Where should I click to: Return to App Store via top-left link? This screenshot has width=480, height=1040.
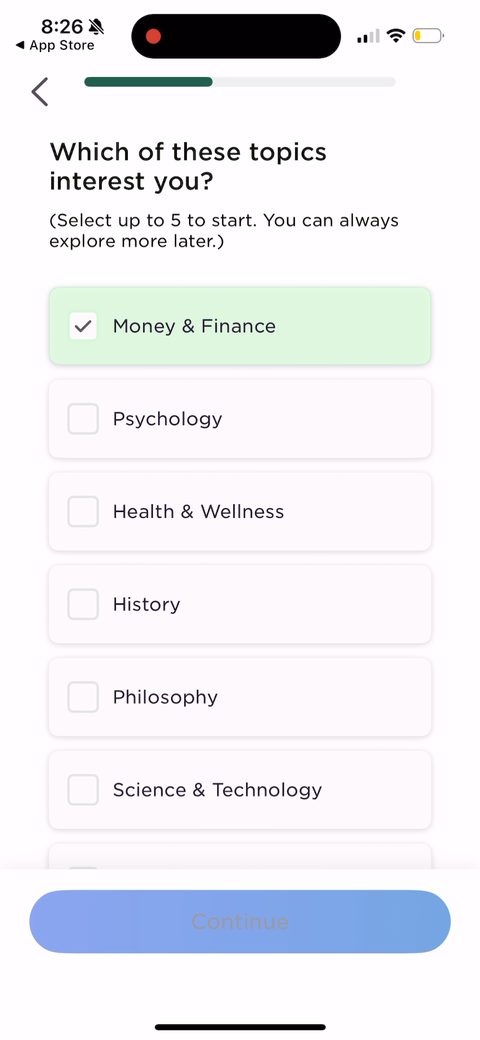click(55, 46)
